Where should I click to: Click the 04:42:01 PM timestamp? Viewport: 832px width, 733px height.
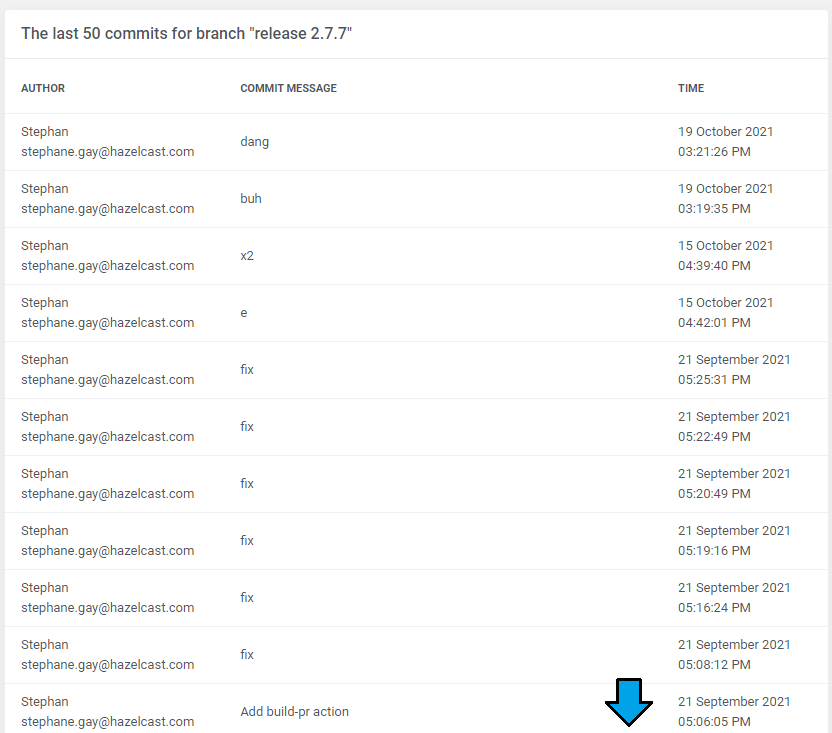[x=714, y=323]
